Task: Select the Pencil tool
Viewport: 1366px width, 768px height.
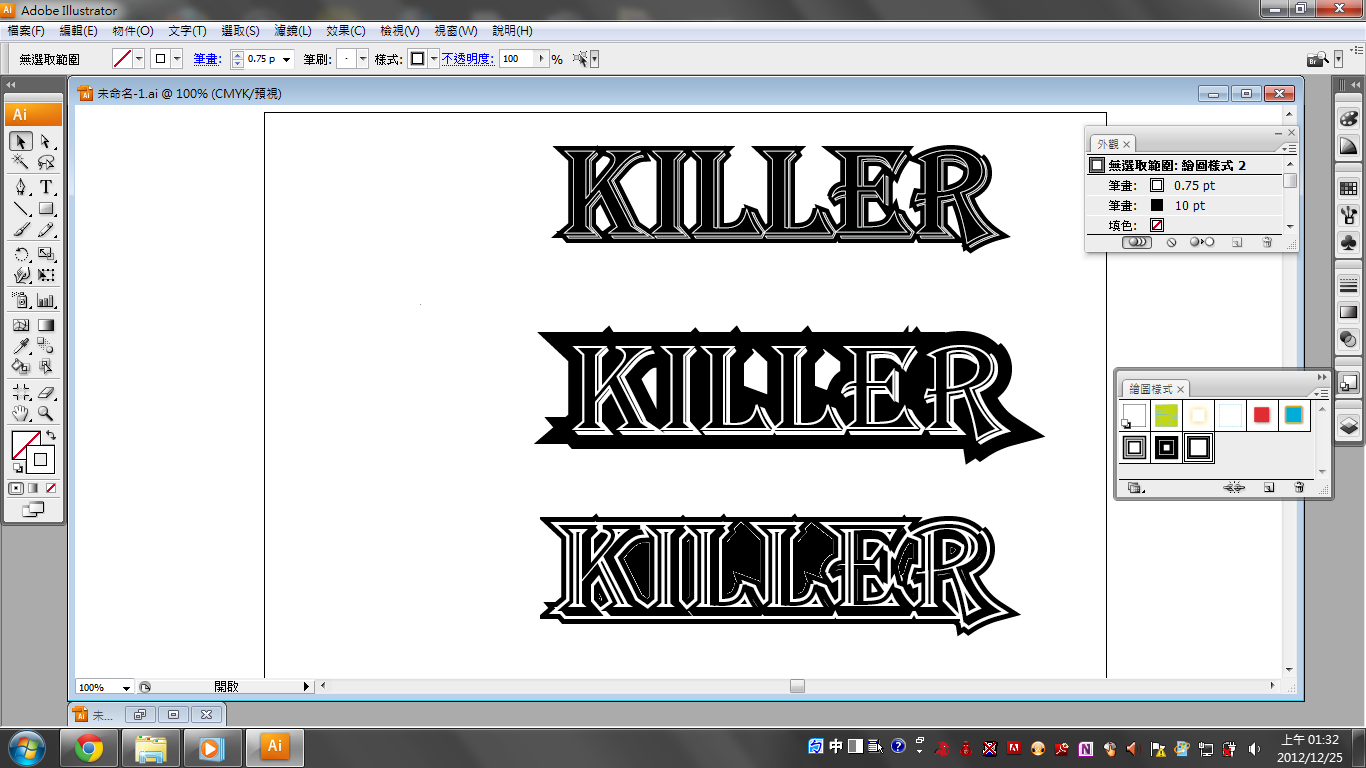Action: click(x=46, y=230)
